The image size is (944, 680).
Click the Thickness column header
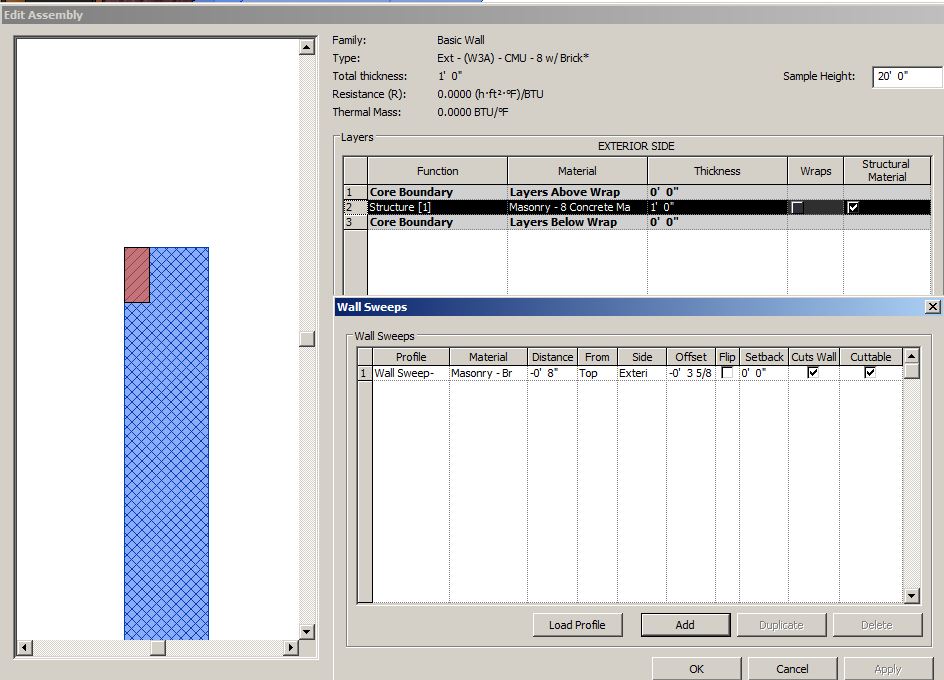tap(717, 171)
